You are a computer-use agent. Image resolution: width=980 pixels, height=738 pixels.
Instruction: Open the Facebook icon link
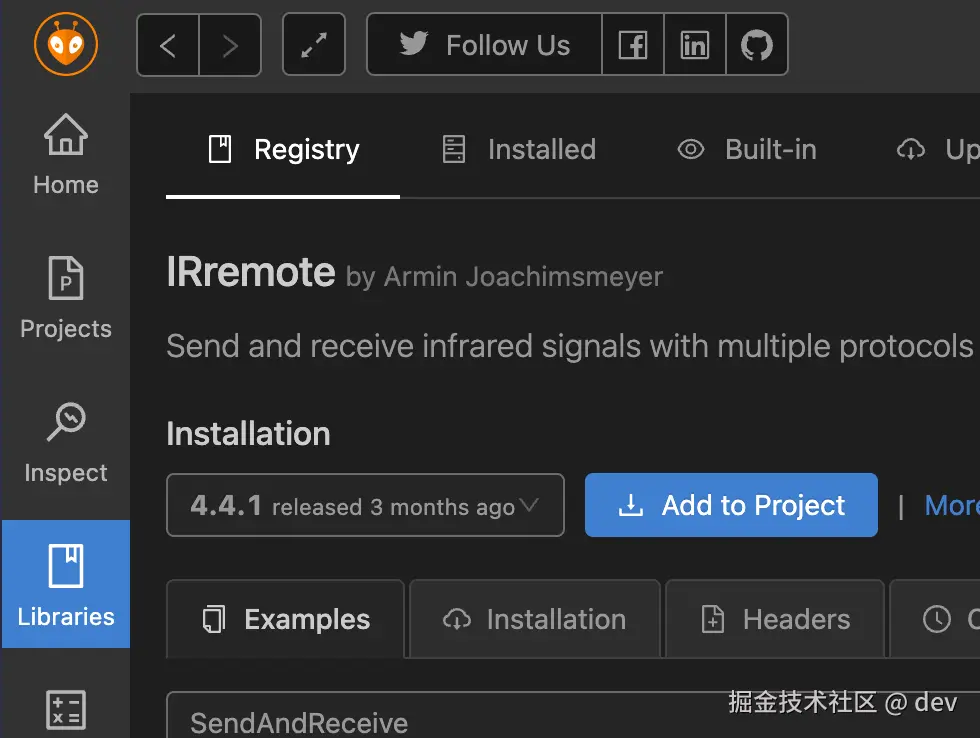point(632,45)
